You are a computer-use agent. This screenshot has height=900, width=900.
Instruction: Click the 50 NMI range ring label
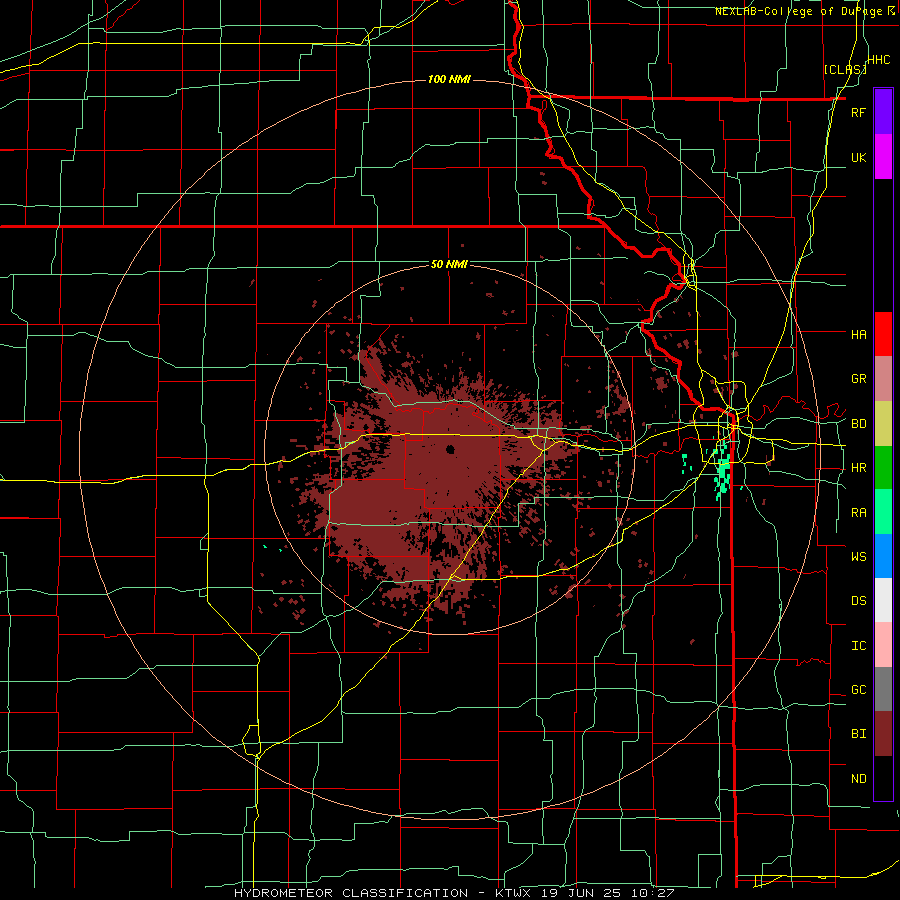click(x=449, y=264)
